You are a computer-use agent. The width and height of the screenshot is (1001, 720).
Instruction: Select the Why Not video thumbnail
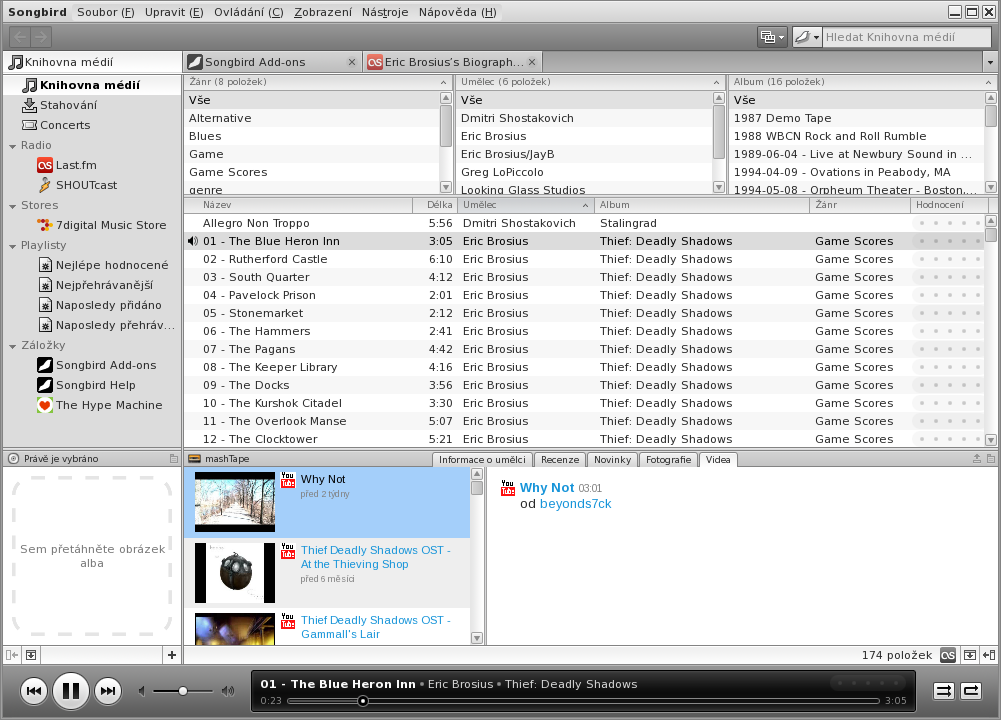point(235,502)
